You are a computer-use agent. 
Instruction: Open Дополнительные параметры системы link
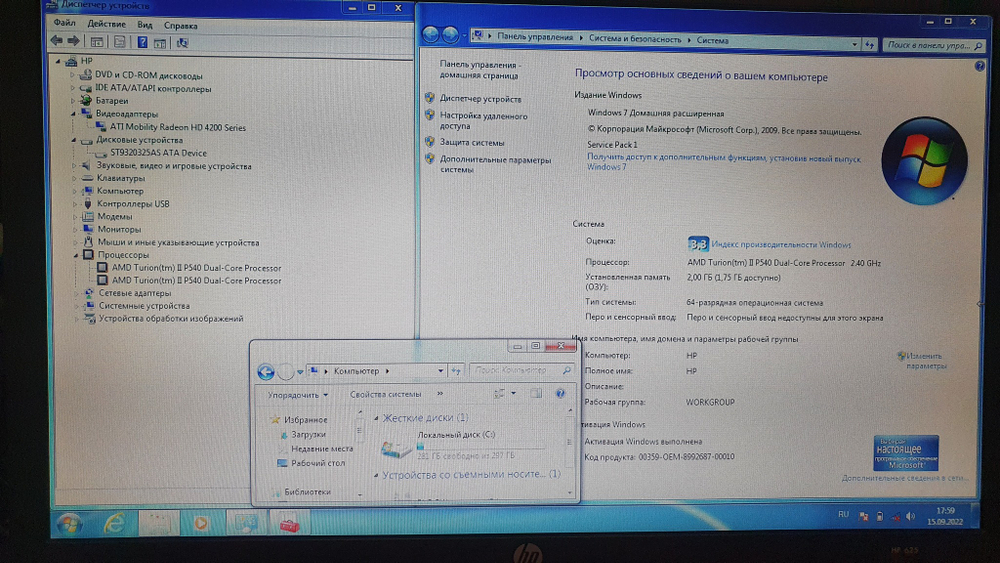[495, 165]
